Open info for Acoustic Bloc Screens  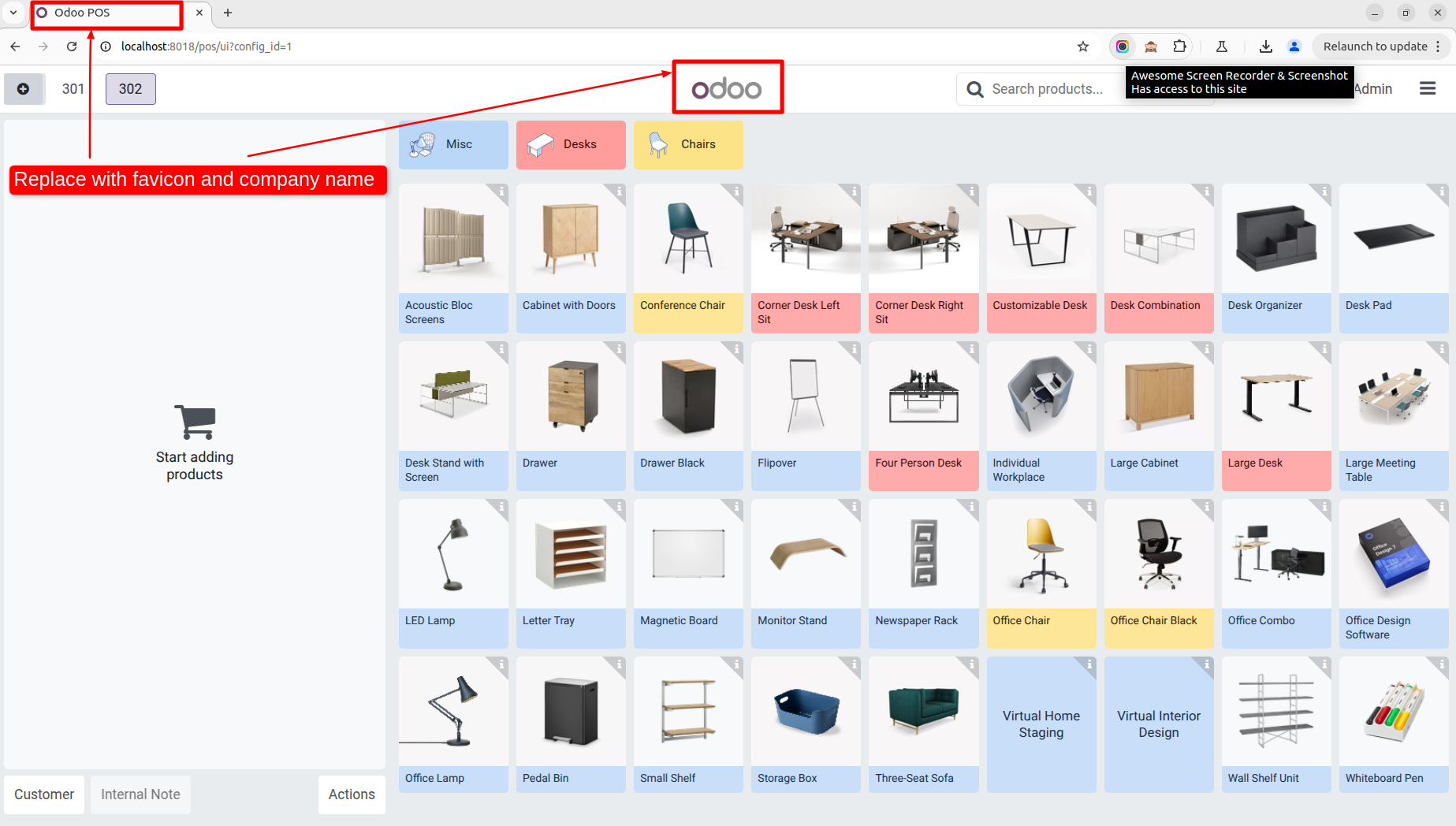click(501, 192)
